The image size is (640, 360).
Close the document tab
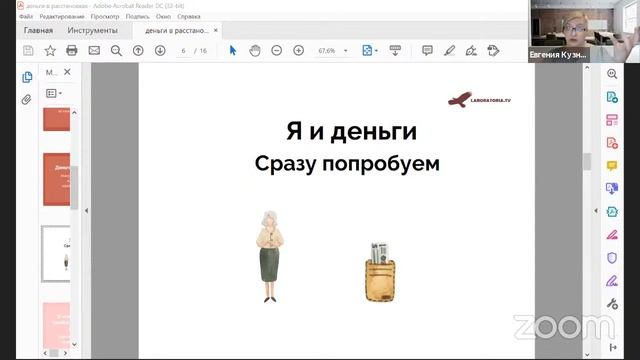coord(216,30)
